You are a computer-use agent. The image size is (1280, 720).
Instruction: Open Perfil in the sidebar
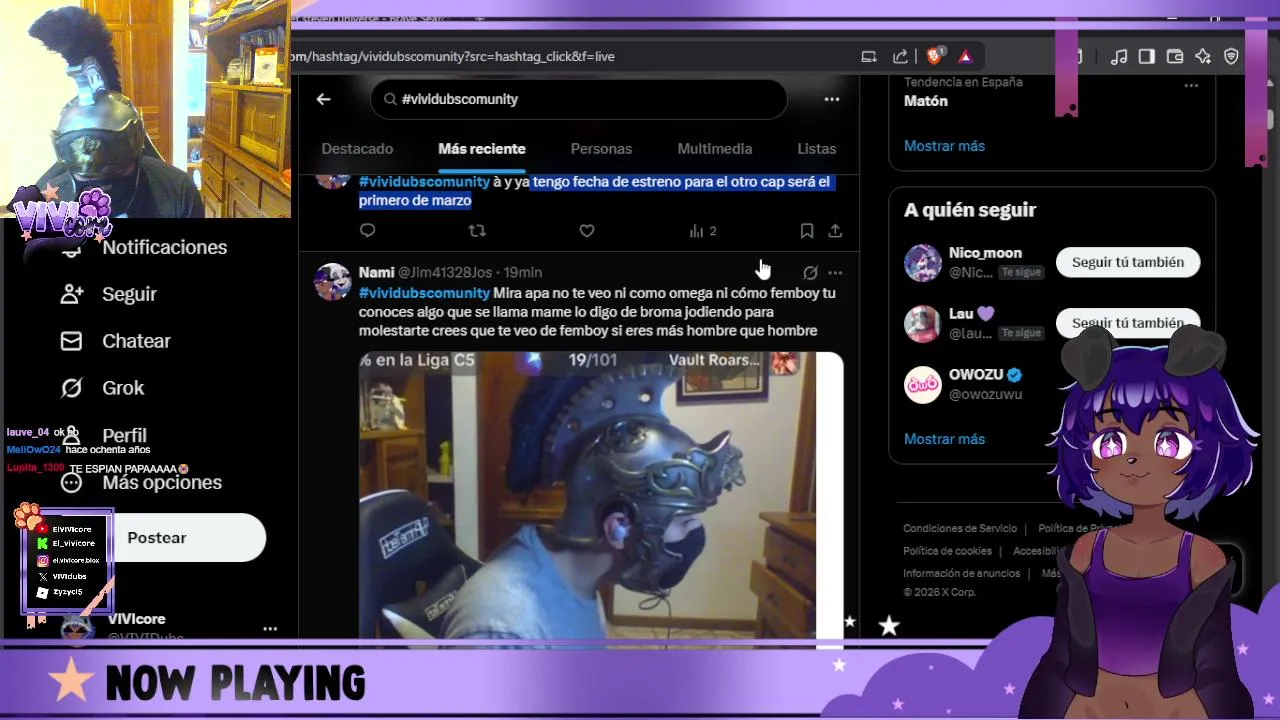(x=124, y=435)
